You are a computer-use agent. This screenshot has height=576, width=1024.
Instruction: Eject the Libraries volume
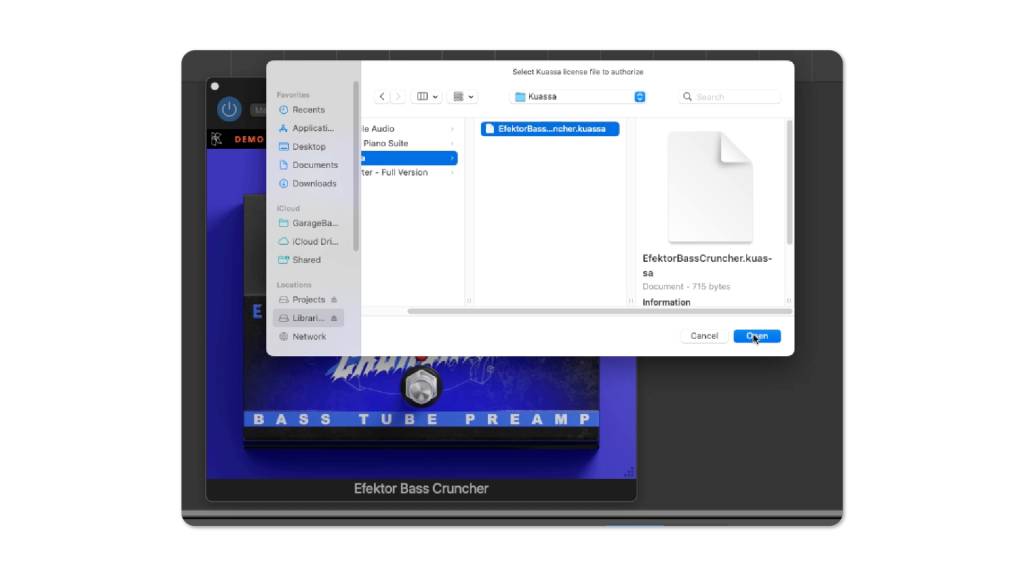(331, 317)
